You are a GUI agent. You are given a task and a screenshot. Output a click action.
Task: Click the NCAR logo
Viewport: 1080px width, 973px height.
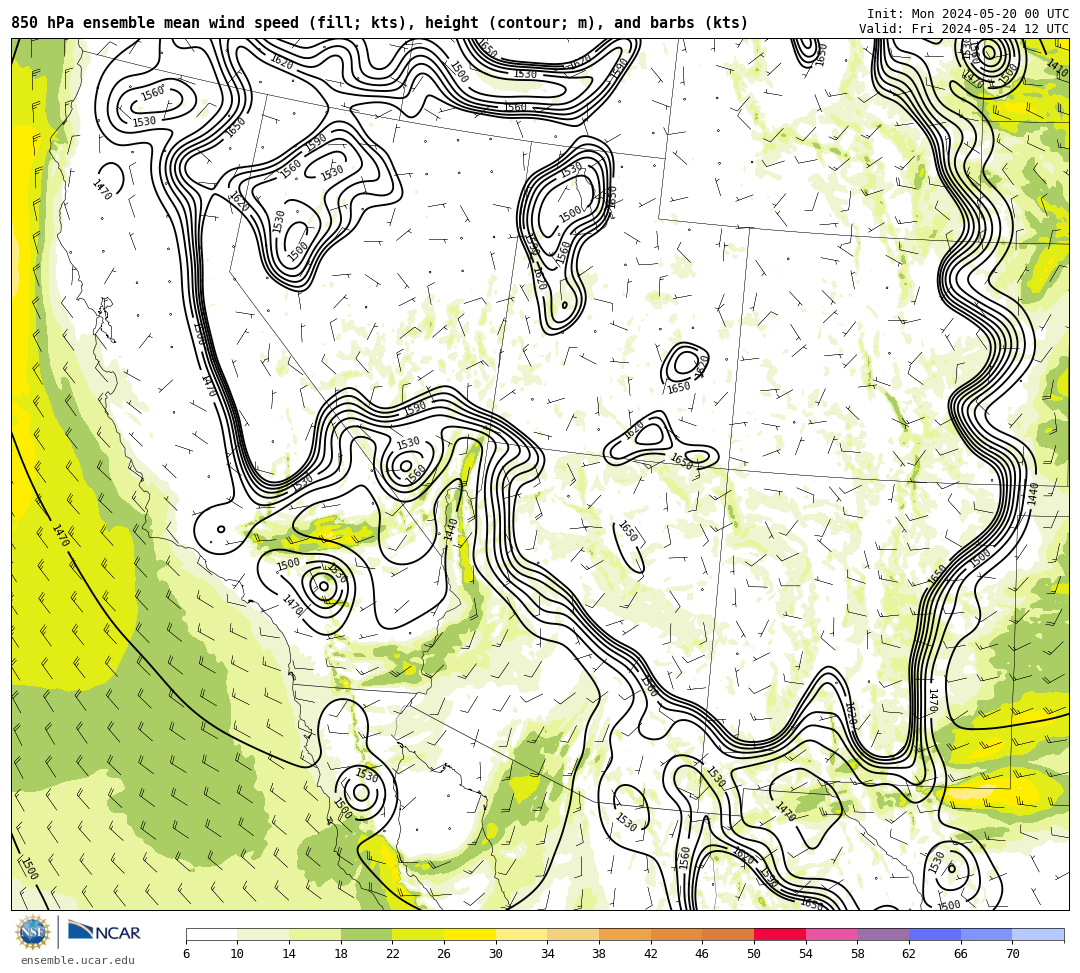(104, 931)
